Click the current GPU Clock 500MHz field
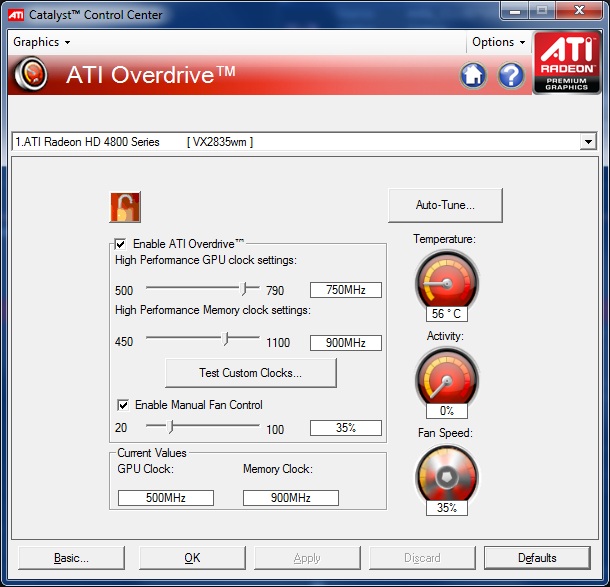 click(166, 498)
